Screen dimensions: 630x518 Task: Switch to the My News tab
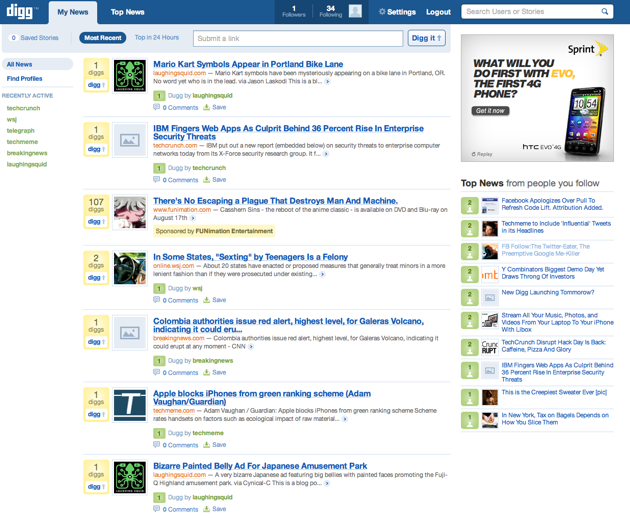point(73,12)
